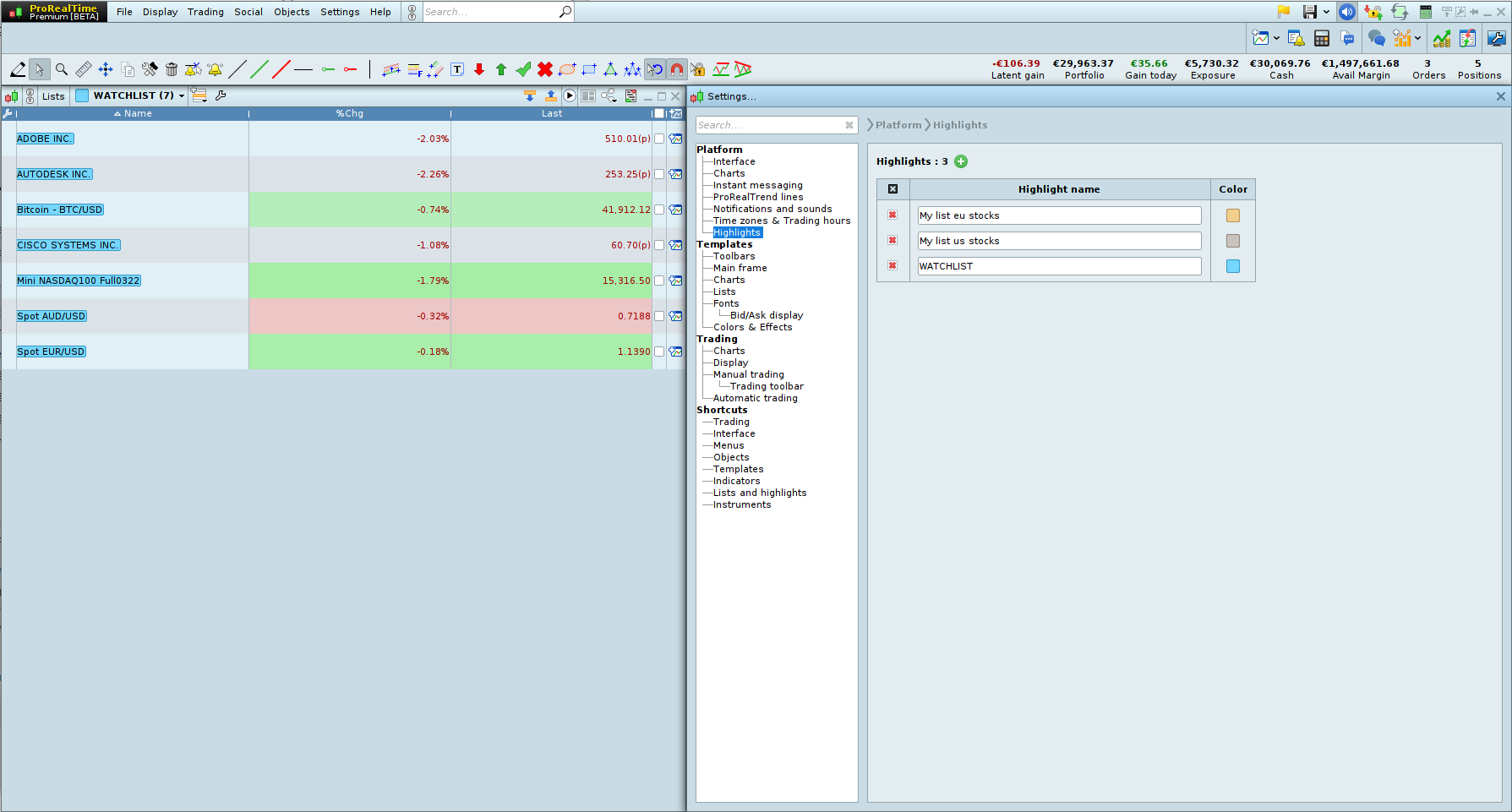Tick the checkbox in ADOBE INC. row

[x=659, y=139]
